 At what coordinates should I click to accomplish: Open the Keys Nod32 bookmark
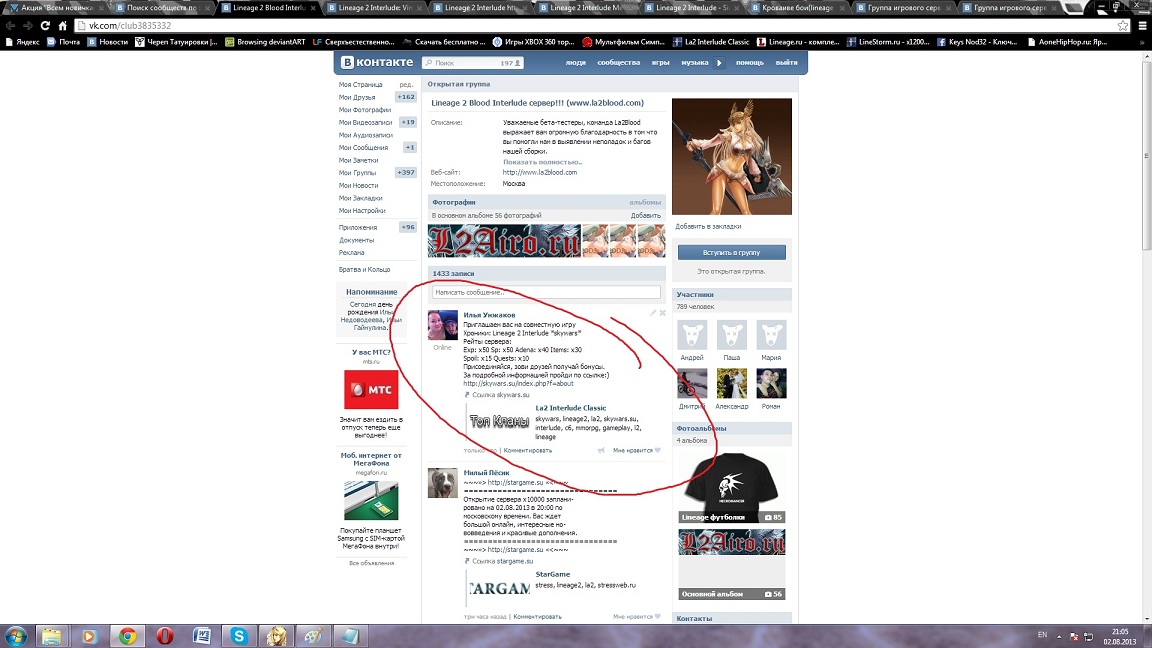(x=977, y=42)
